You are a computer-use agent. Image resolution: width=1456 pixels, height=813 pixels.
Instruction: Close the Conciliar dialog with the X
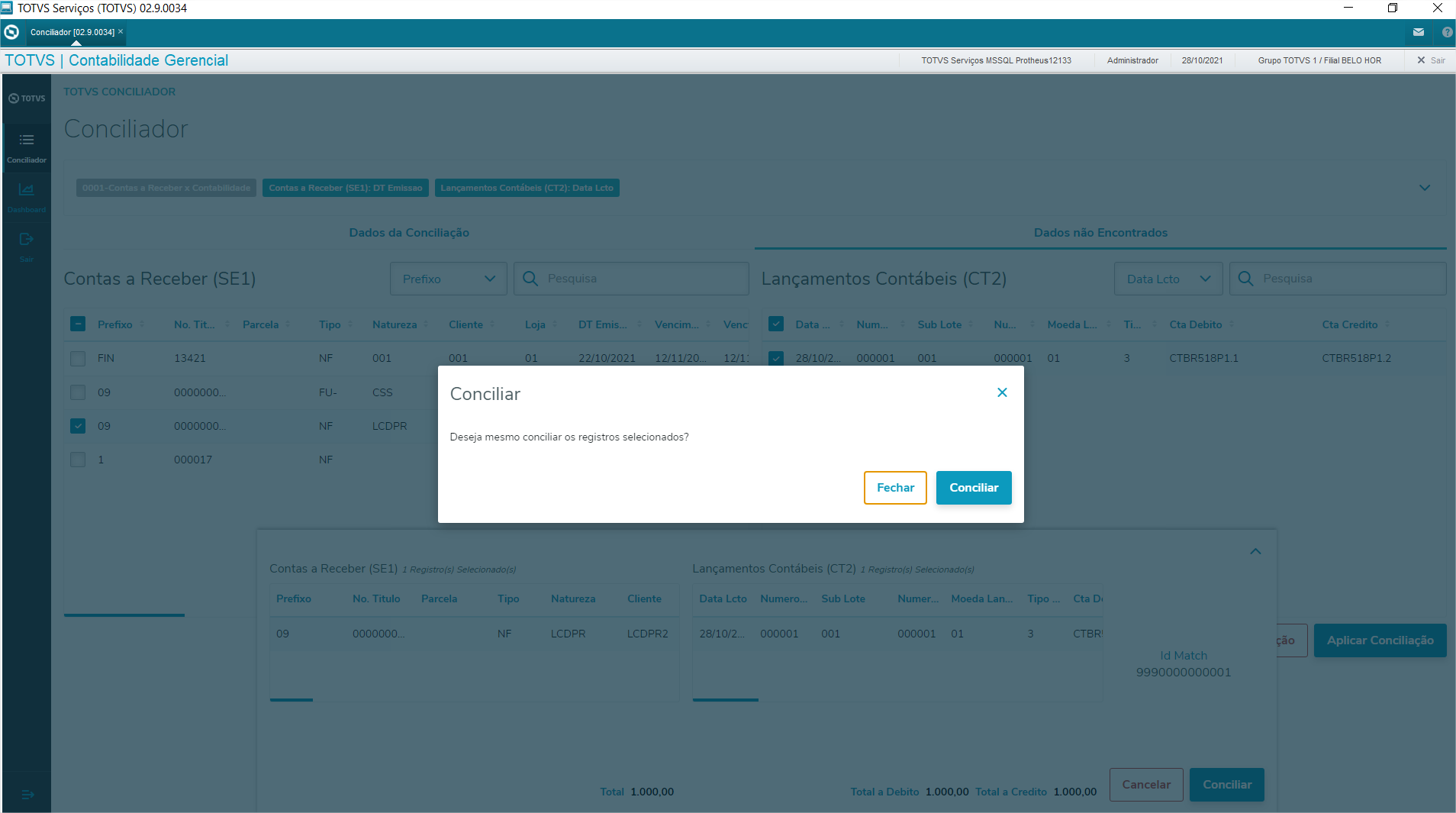click(1002, 392)
